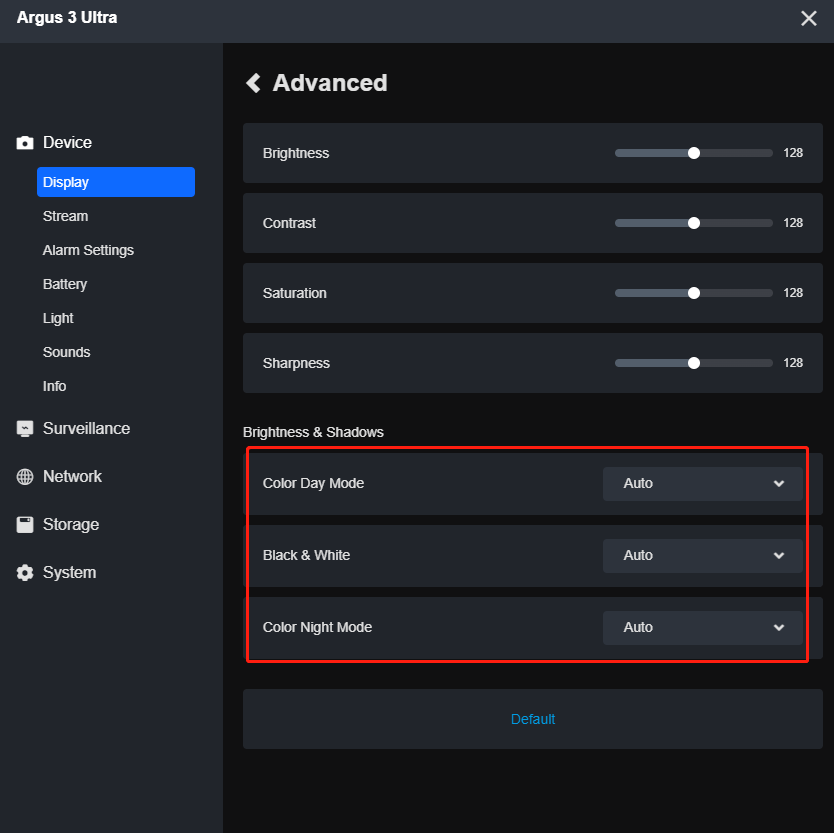Expand the Network section
The image size is (834, 833).
[72, 477]
